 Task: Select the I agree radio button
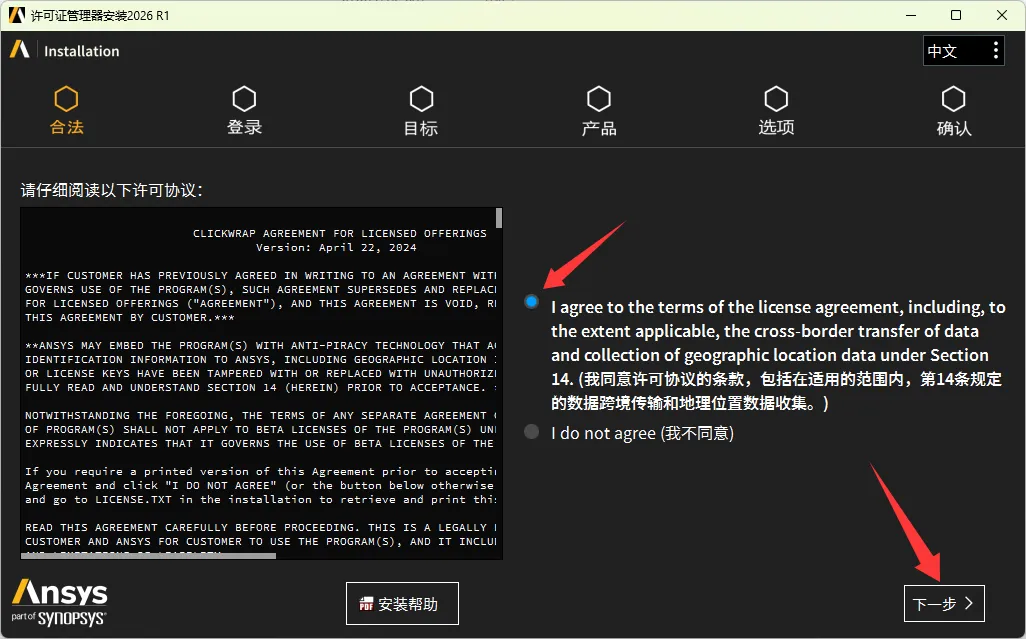tap(531, 302)
